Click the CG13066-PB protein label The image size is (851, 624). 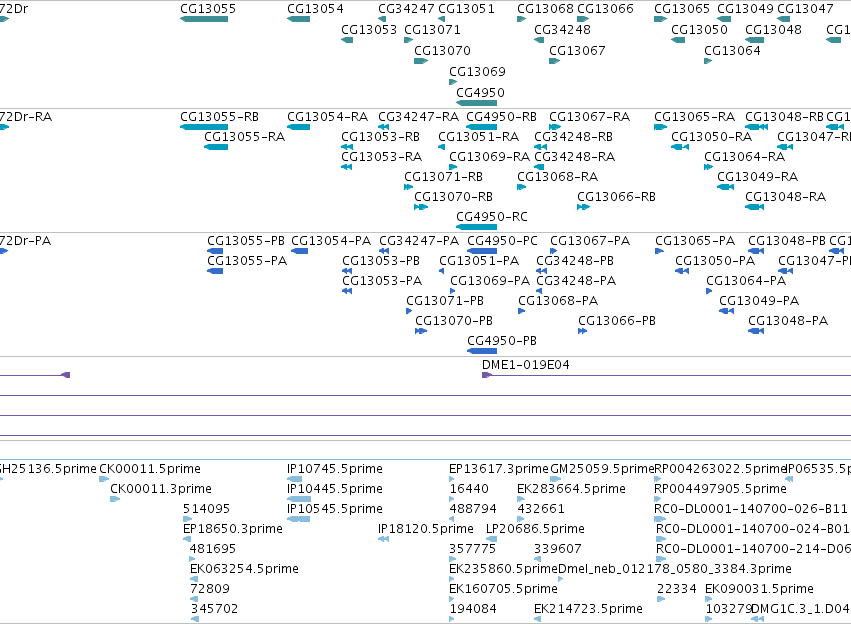617,321
